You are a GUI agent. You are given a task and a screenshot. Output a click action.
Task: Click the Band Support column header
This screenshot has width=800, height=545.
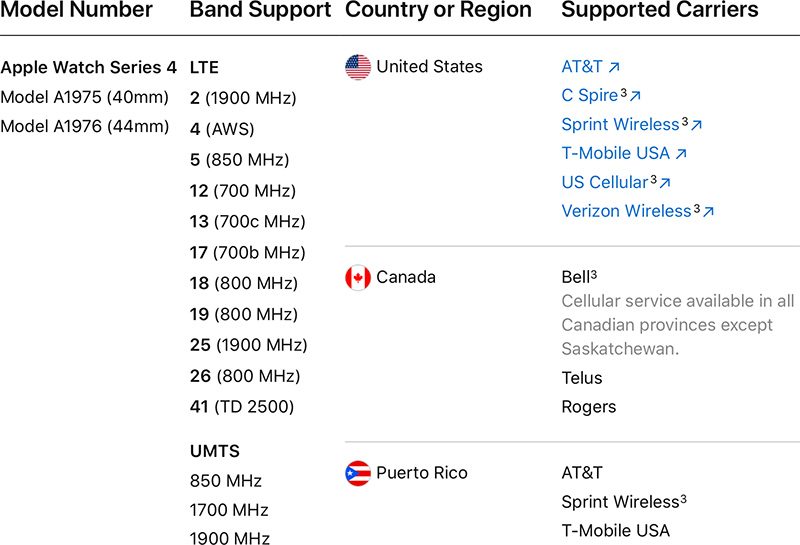coord(260,11)
